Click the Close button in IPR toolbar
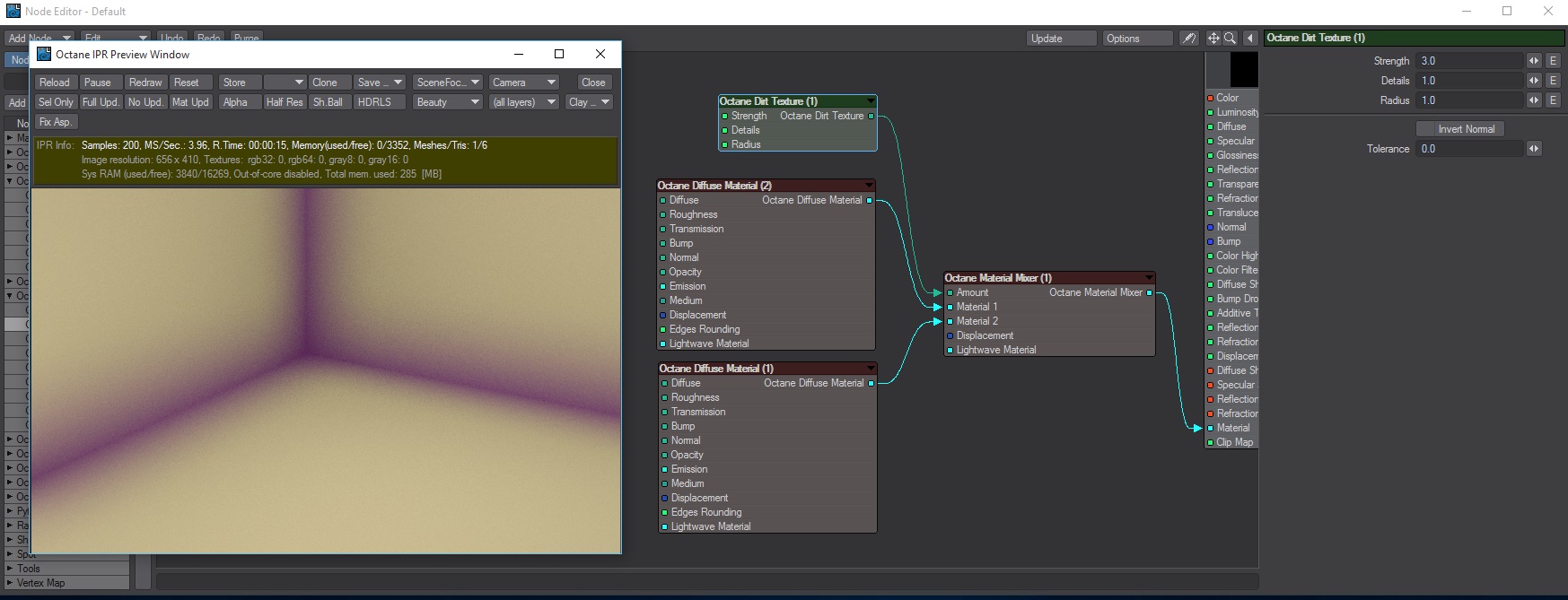Screen dimensions: 1568x600 point(593,83)
